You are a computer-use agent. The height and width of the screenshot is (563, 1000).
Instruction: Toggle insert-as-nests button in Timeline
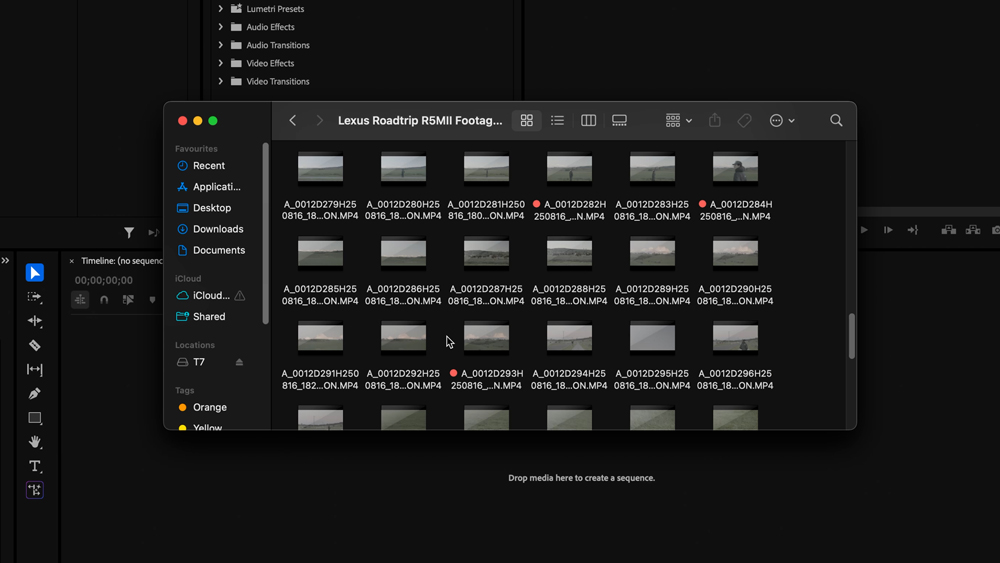click(80, 299)
